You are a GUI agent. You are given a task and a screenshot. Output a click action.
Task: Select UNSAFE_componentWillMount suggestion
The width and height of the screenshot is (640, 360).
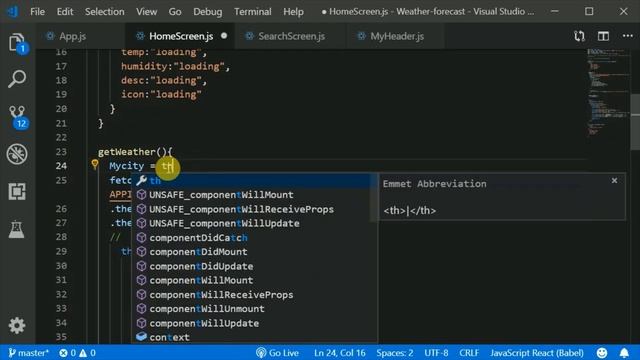251,195
